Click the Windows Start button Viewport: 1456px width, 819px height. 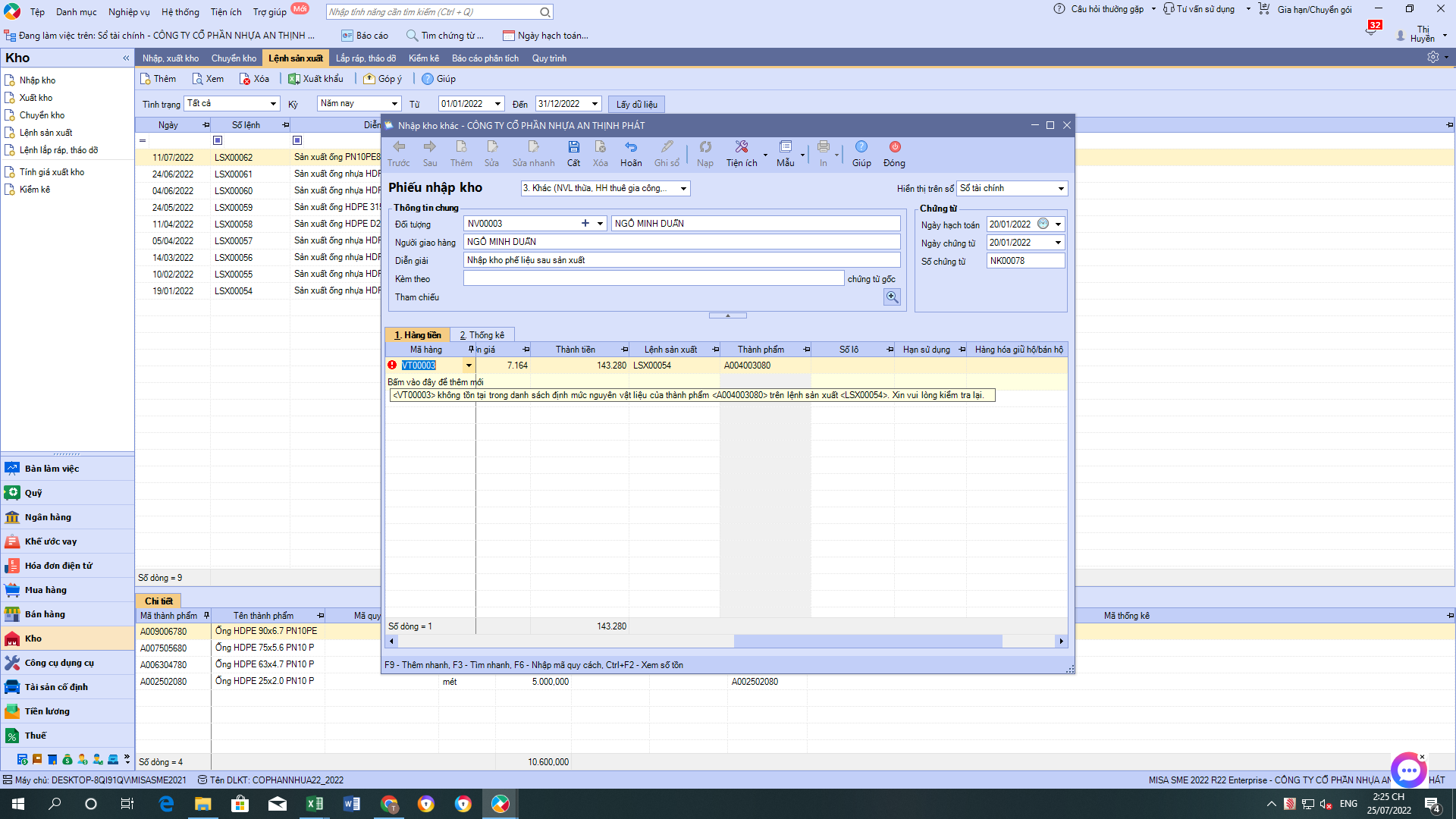click(x=18, y=804)
